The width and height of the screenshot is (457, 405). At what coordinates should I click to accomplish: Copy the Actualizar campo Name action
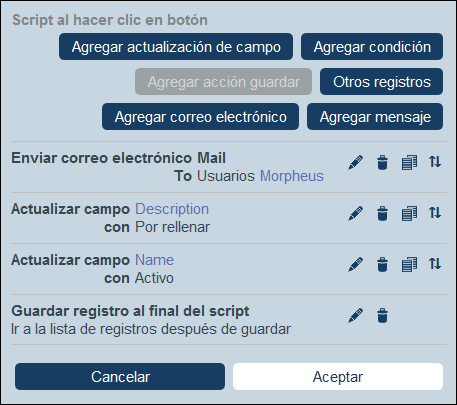point(409,265)
